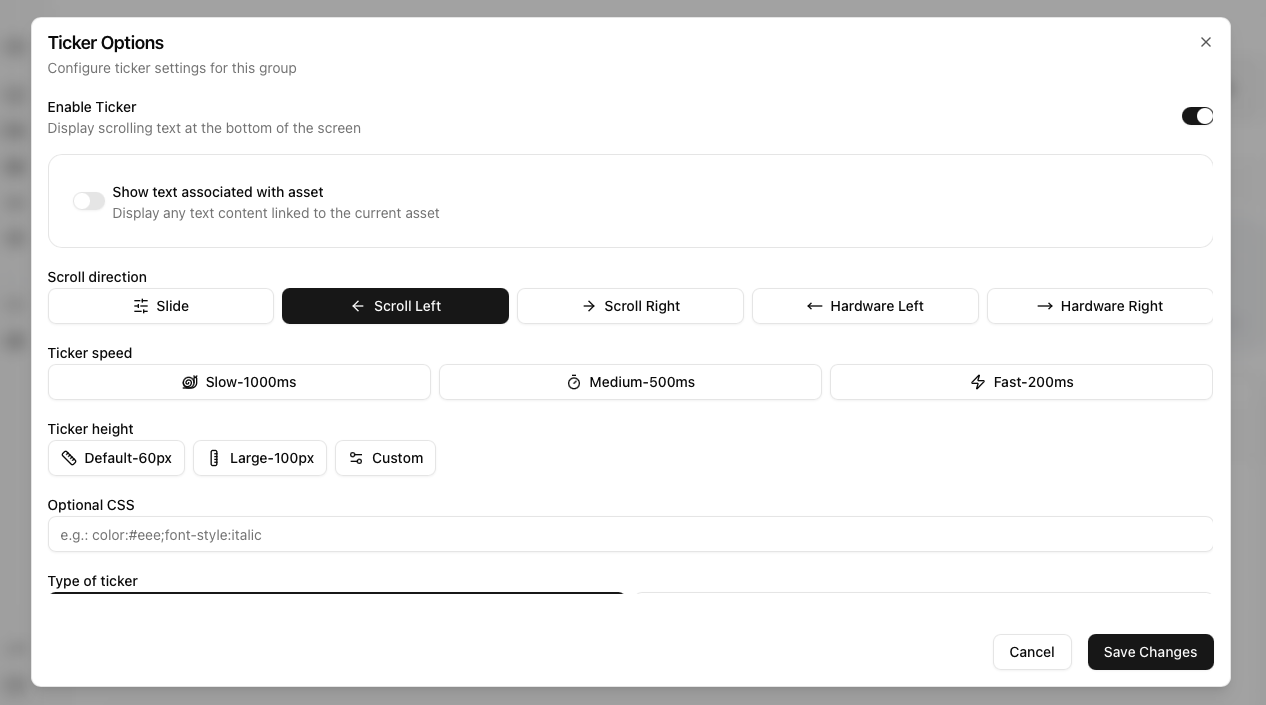Screen dimensions: 1266x705
Task: Click the left arrow icon on Scroll Left
Action: click(x=357, y=306)
